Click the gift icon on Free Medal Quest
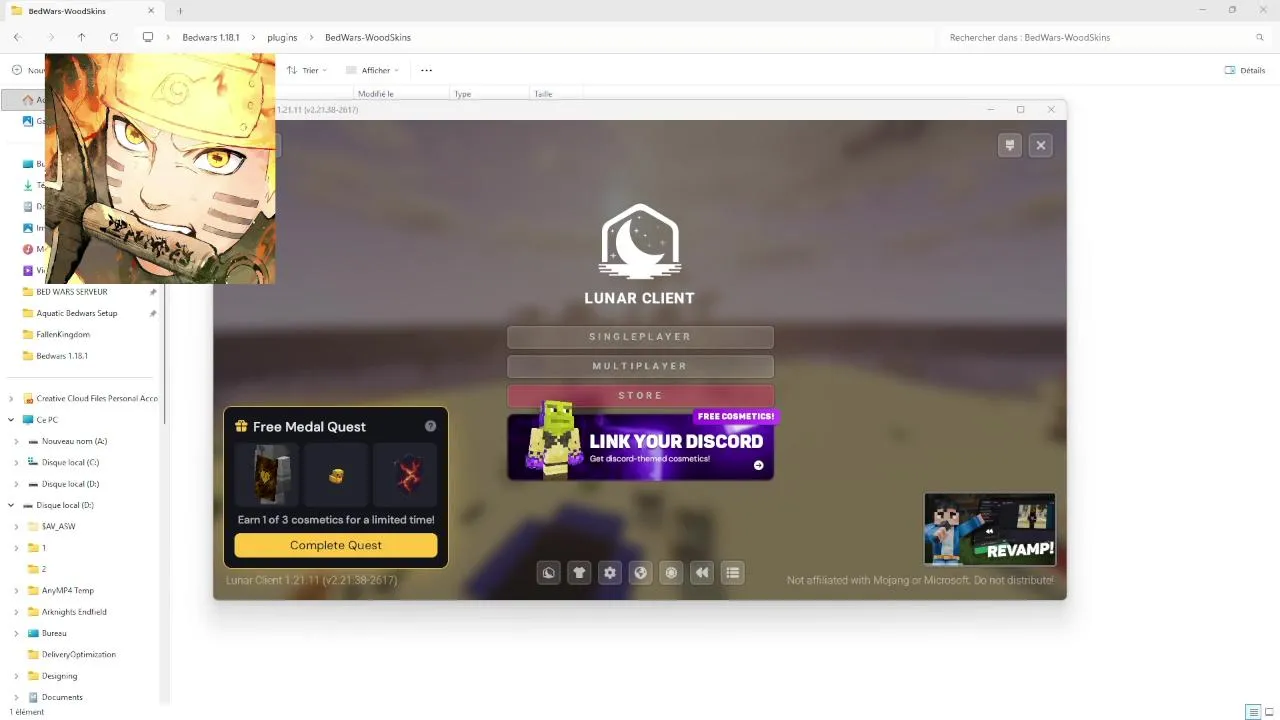The width and height of the screenshot is (1280, 720). click(241, 426)
